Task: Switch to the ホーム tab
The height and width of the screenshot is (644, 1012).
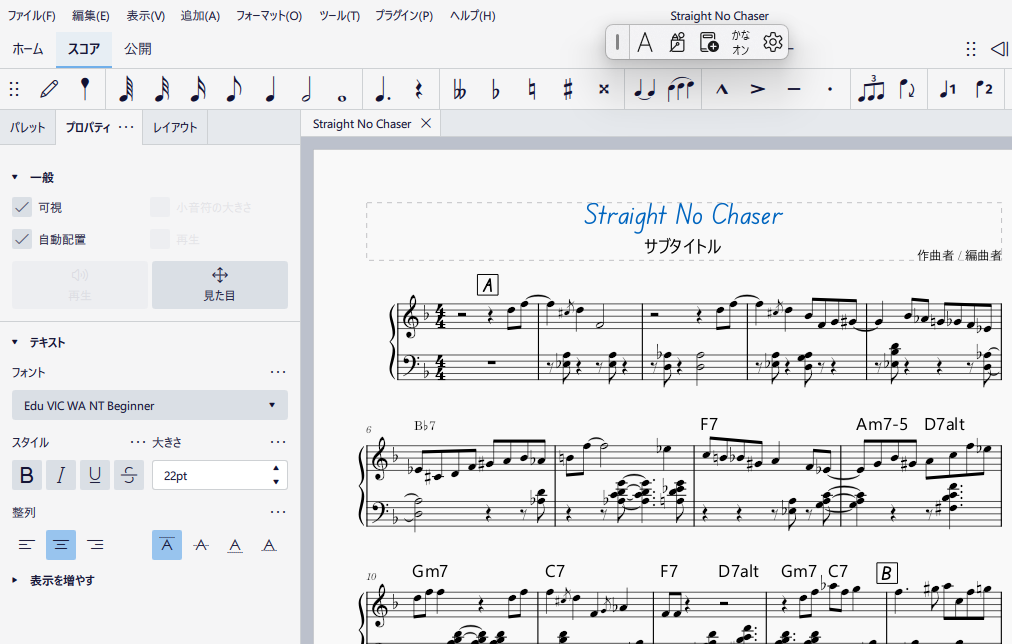Action: click(28, 49)
